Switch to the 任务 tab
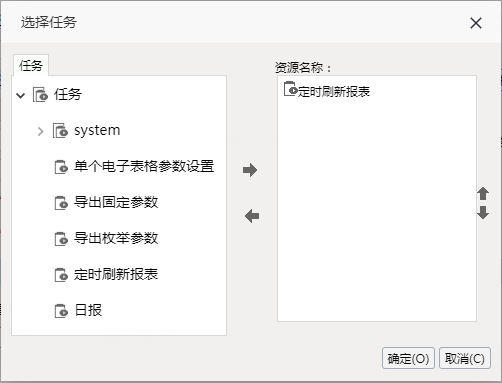Viewport: 502px width, 383px height. tap(31, 65)
